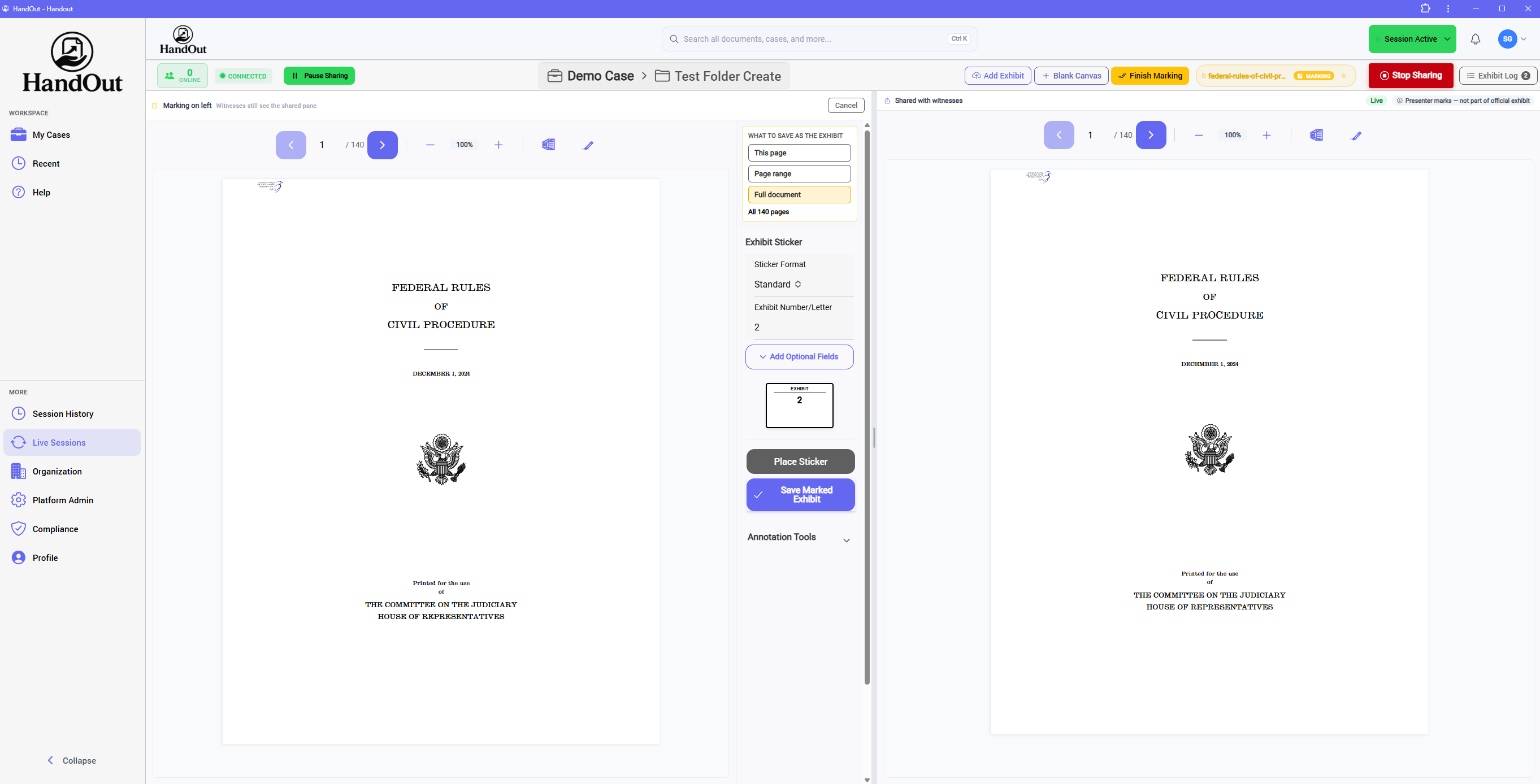Open the Sticker Format dropdown
The height and width of the screenshot is (784, 1540).
[778, 285]
